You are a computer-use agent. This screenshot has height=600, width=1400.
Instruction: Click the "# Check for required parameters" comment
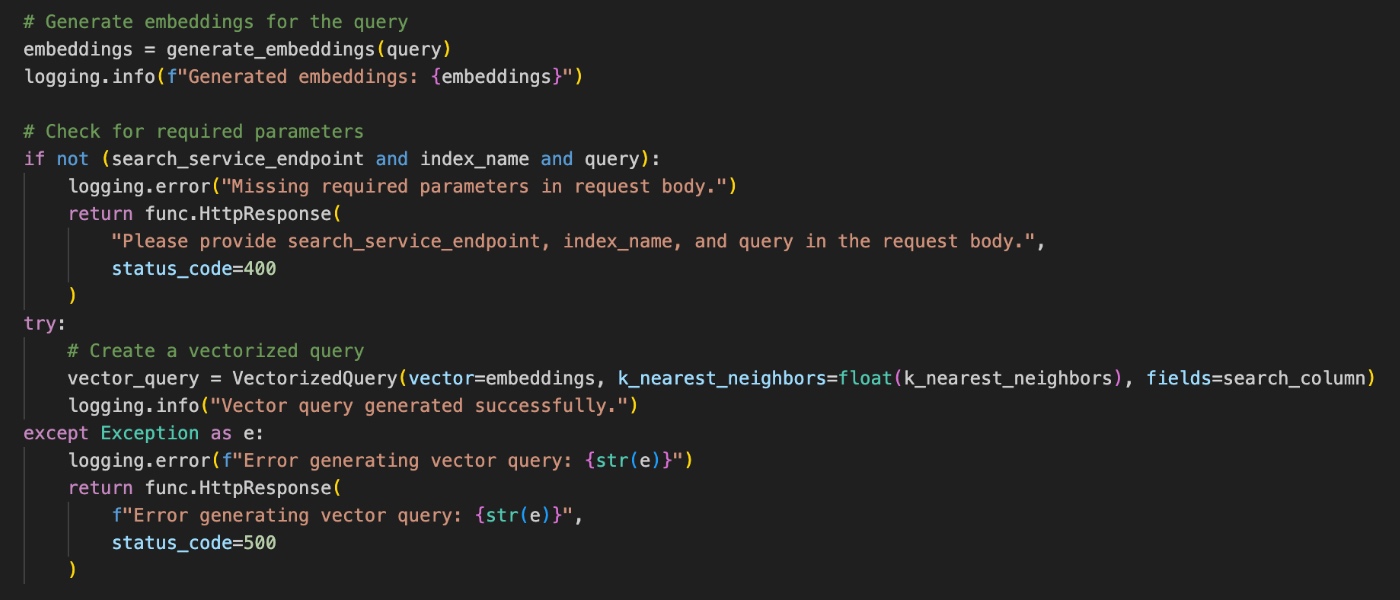(193, 132)
